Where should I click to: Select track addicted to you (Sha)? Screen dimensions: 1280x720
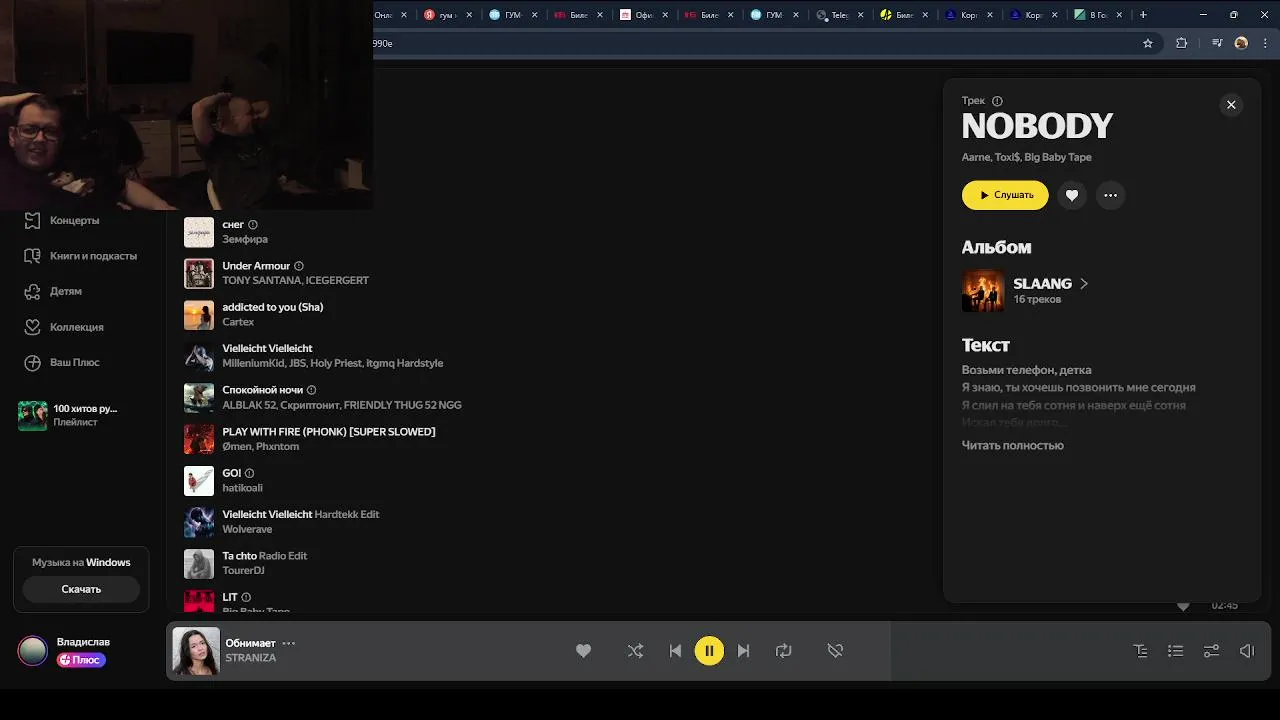click(x=272, y=307)
